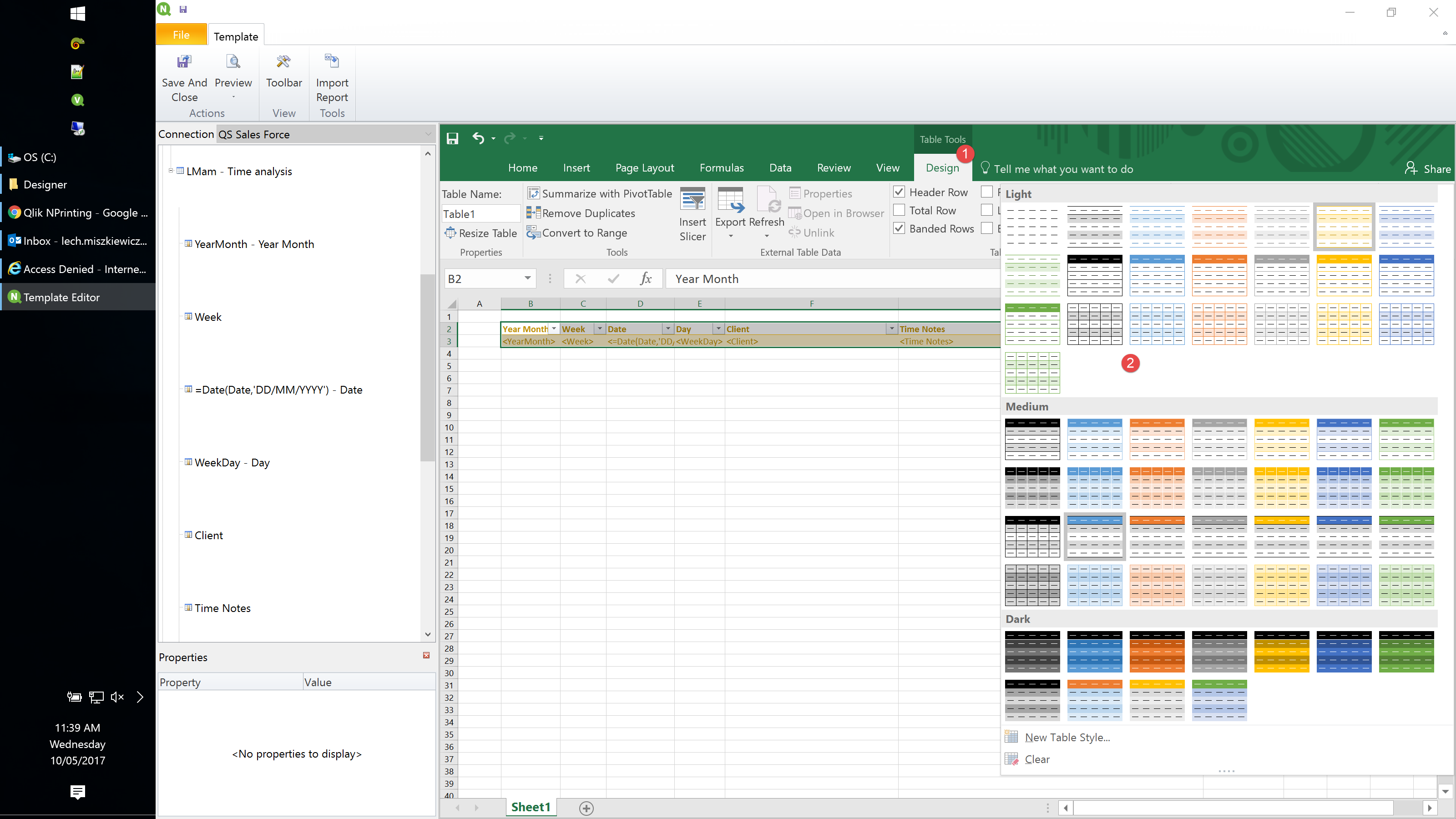Click the formula bar Cancel X icon
This screenshot has width=1456, height=819.
tap(581, 278)
